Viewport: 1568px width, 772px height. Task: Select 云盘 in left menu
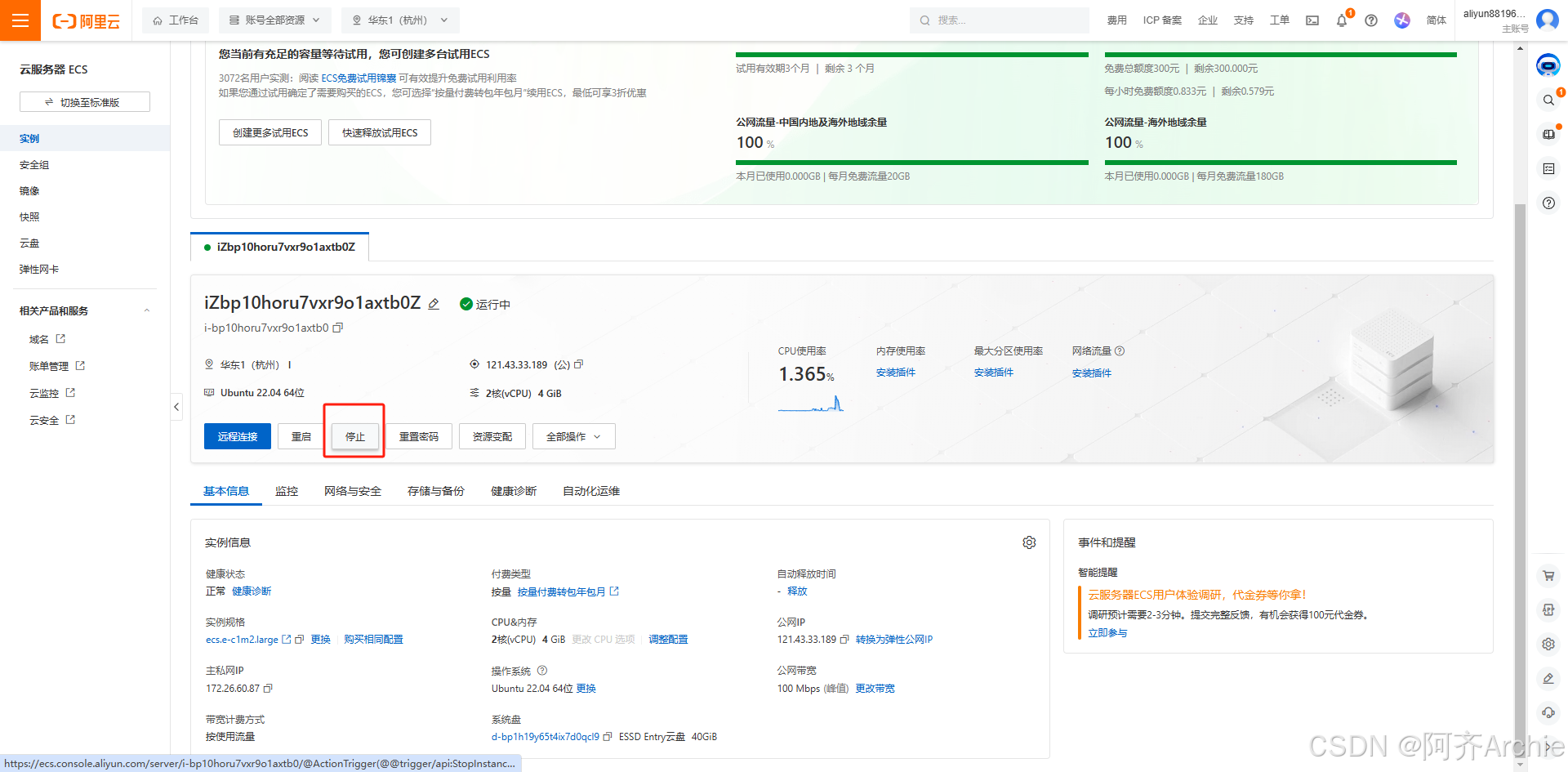tap(29, 243)
